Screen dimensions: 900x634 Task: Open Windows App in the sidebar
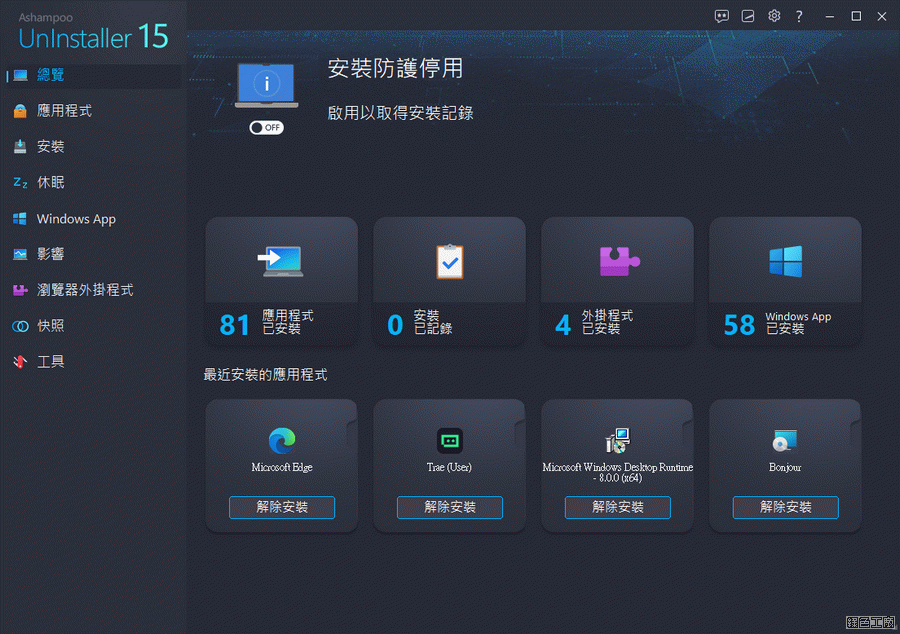76,219
